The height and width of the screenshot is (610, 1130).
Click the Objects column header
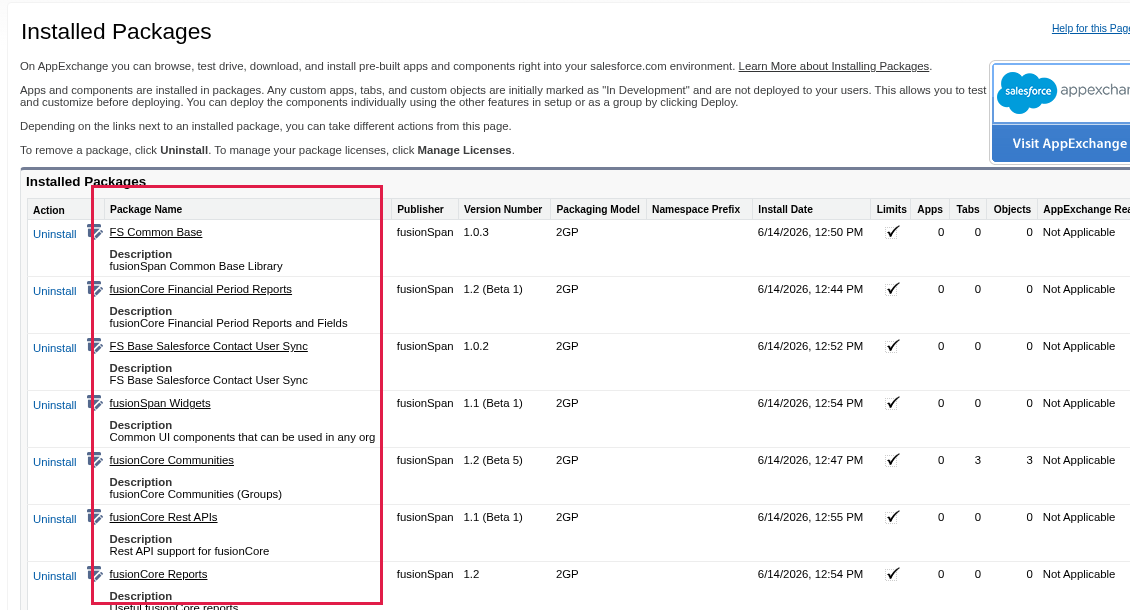point(1012,209)
